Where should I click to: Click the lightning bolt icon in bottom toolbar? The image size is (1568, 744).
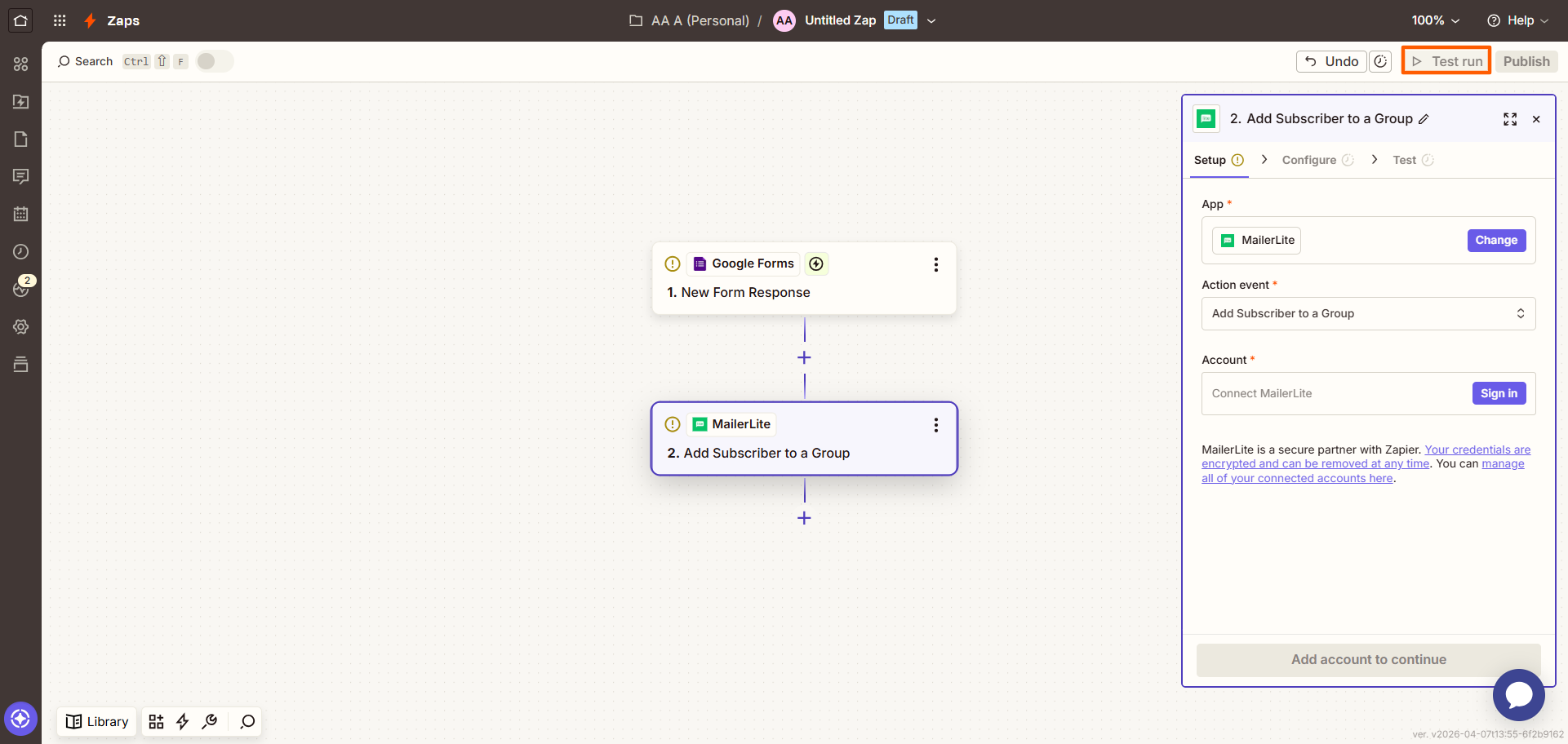[x=183, y=721]
